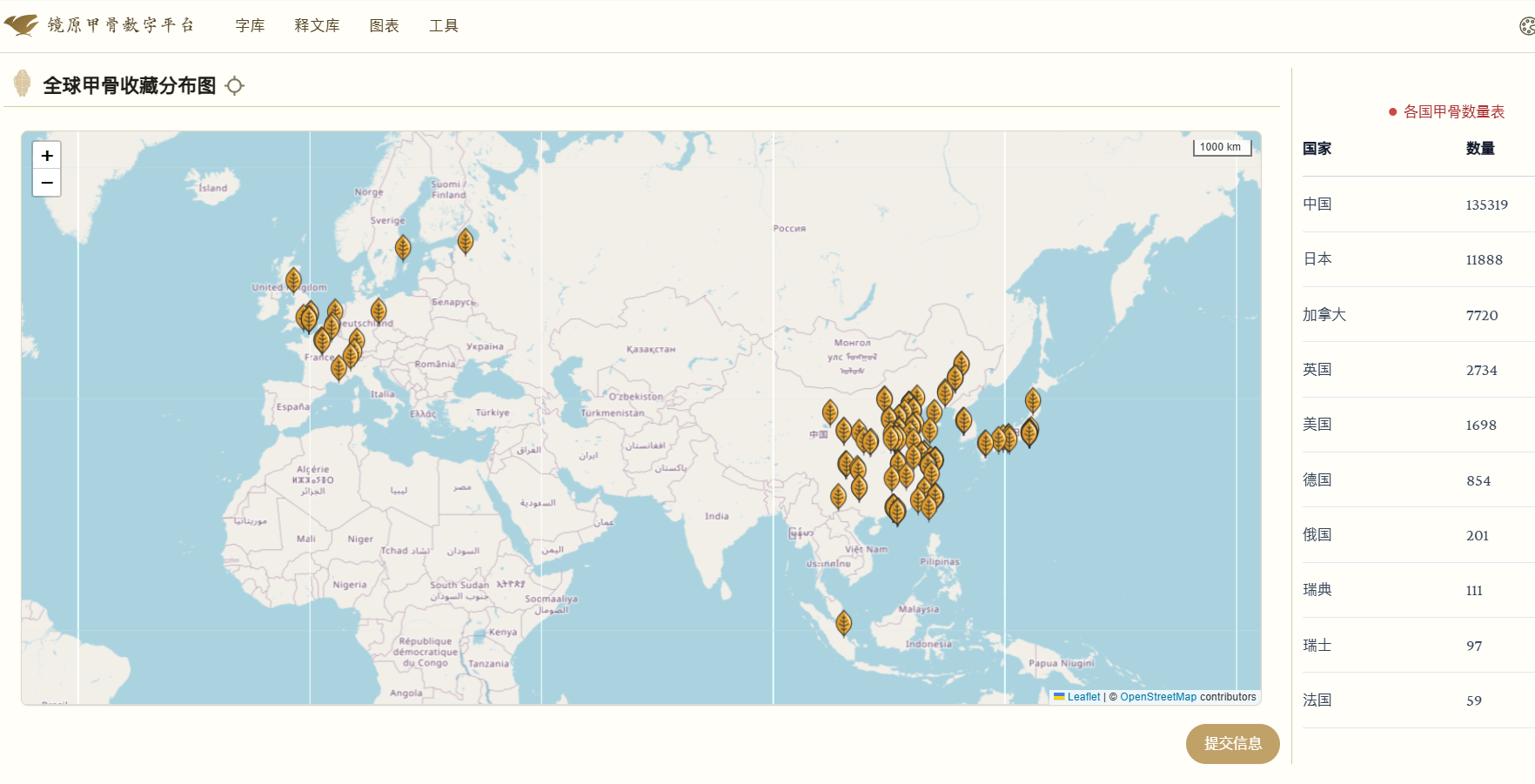Open the 字库 menu

point(250,26)
